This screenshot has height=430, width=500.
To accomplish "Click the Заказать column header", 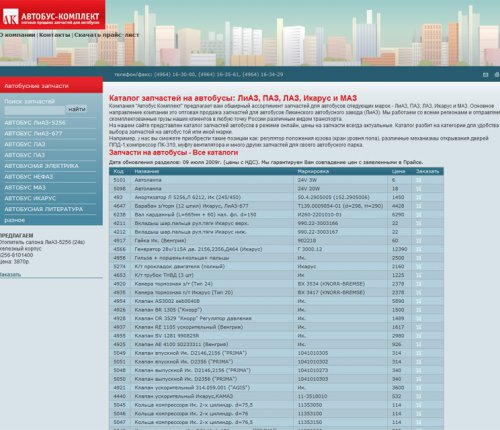I will 427,171.
